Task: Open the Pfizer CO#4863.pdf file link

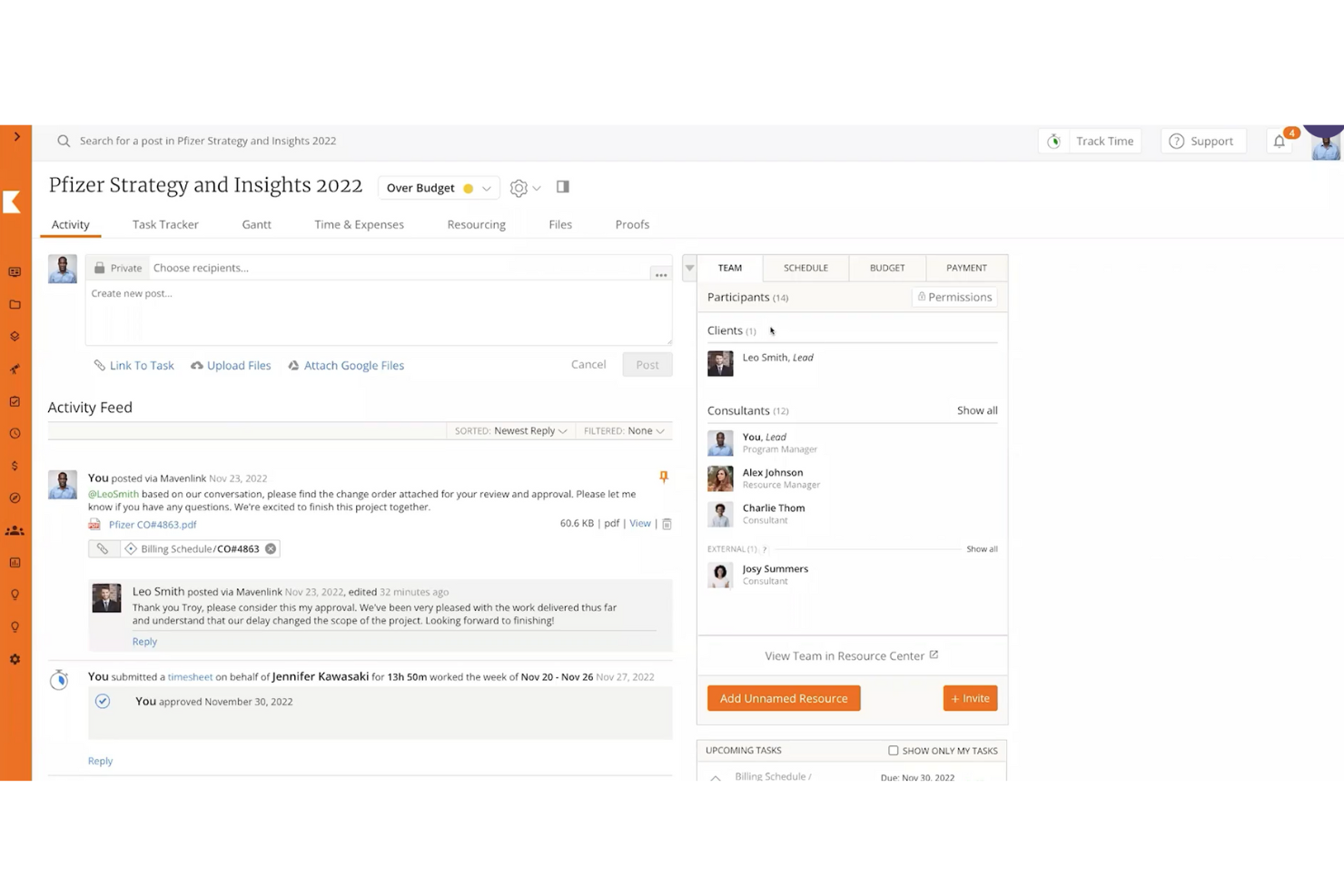Action: point(153,525)
